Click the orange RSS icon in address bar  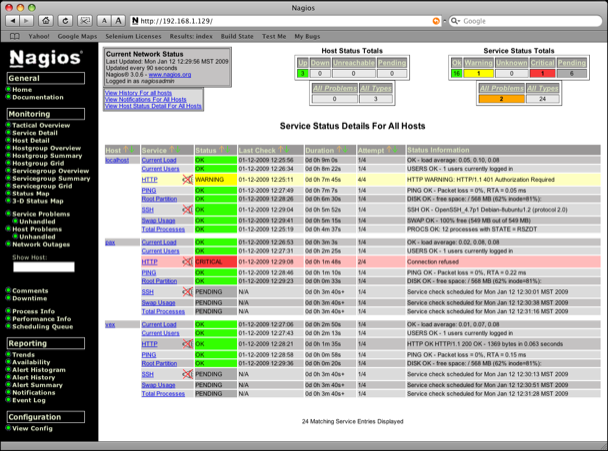pyautogui.click(x=436, y=21)
